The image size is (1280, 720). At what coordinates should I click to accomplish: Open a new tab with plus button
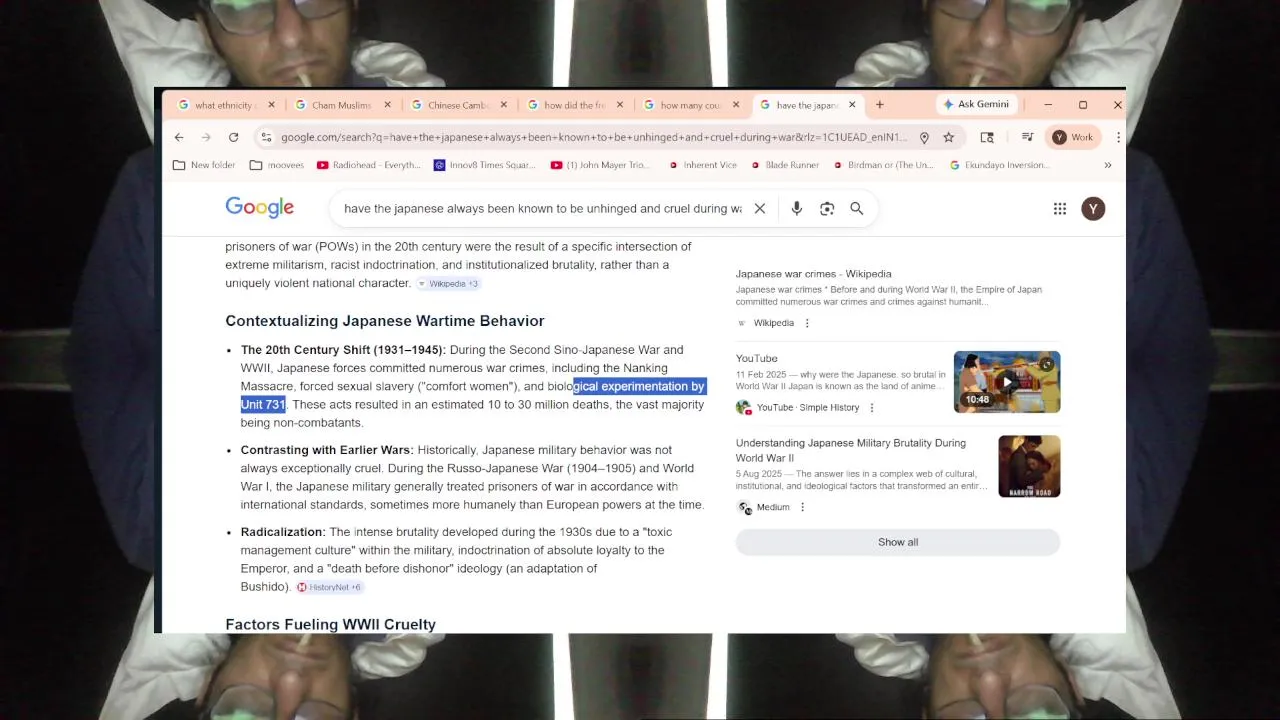[x=880, y=104]
